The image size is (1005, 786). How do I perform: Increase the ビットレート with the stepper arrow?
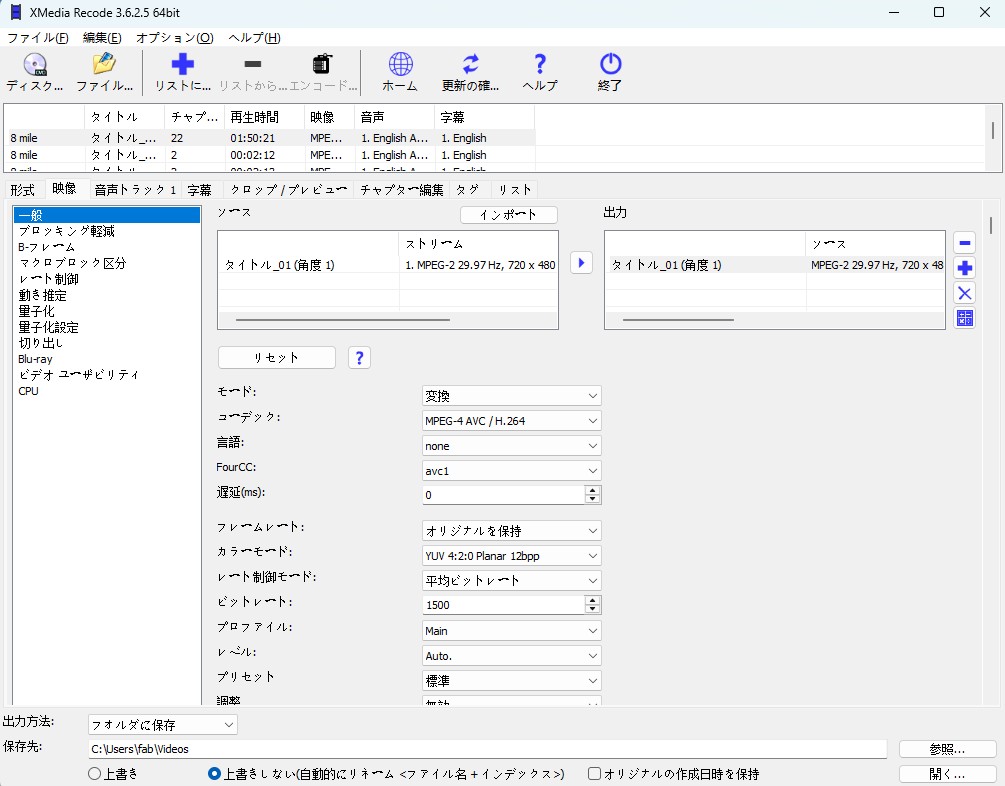tap(593, 599)
